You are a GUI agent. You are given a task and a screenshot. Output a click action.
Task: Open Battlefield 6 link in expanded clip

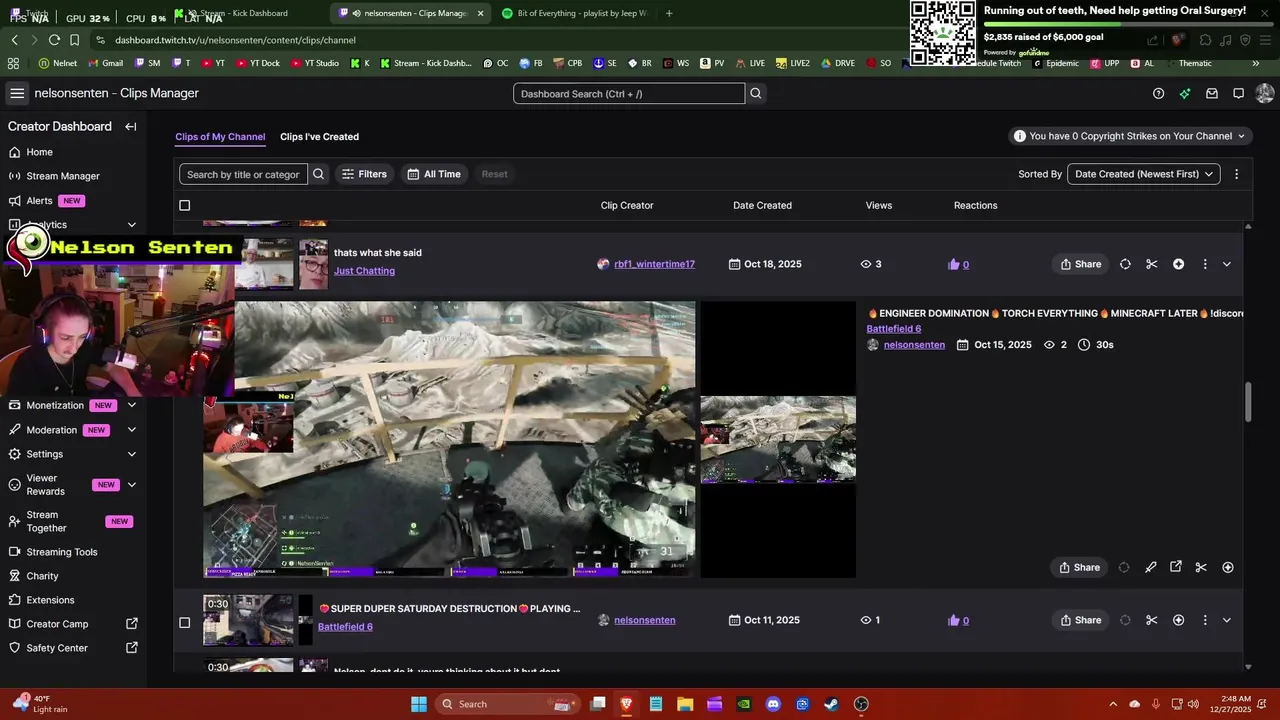(893, 329)
